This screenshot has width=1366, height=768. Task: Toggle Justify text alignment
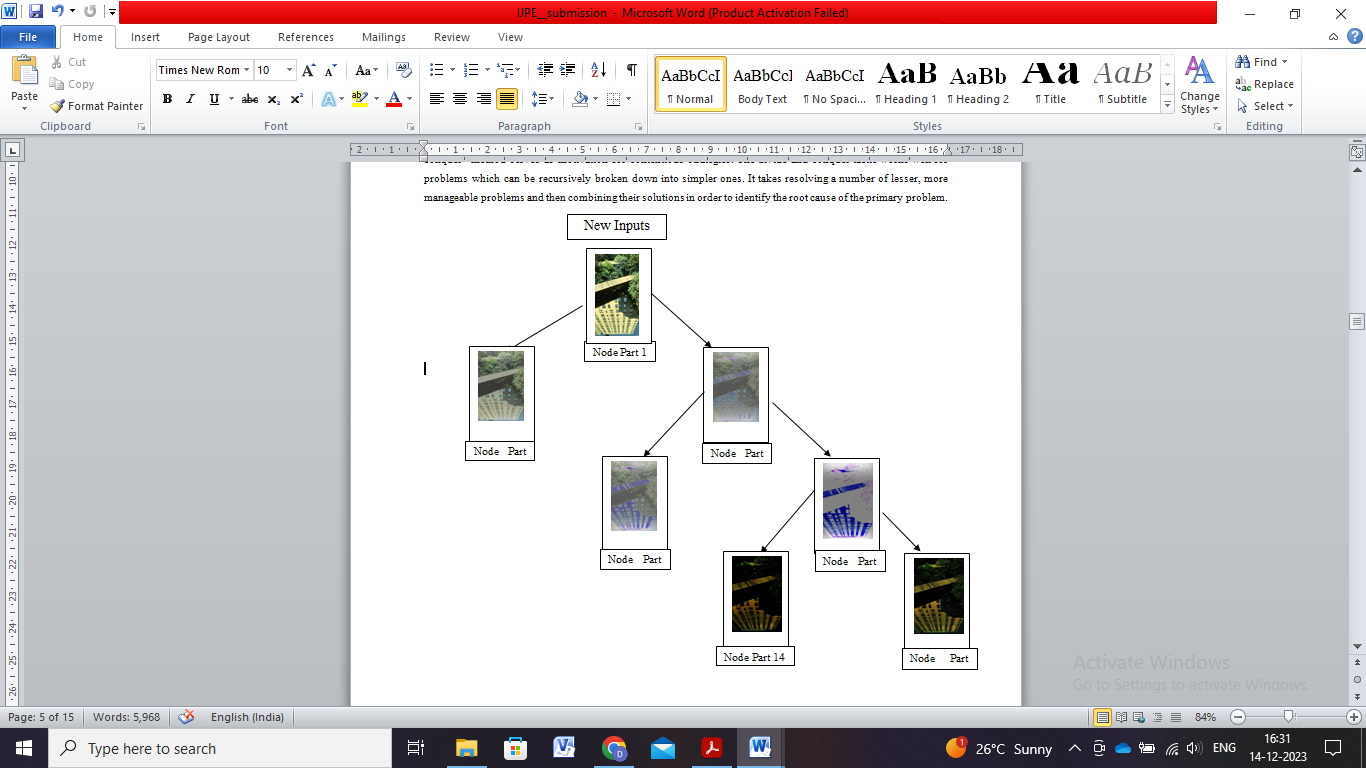pos(507,99)
